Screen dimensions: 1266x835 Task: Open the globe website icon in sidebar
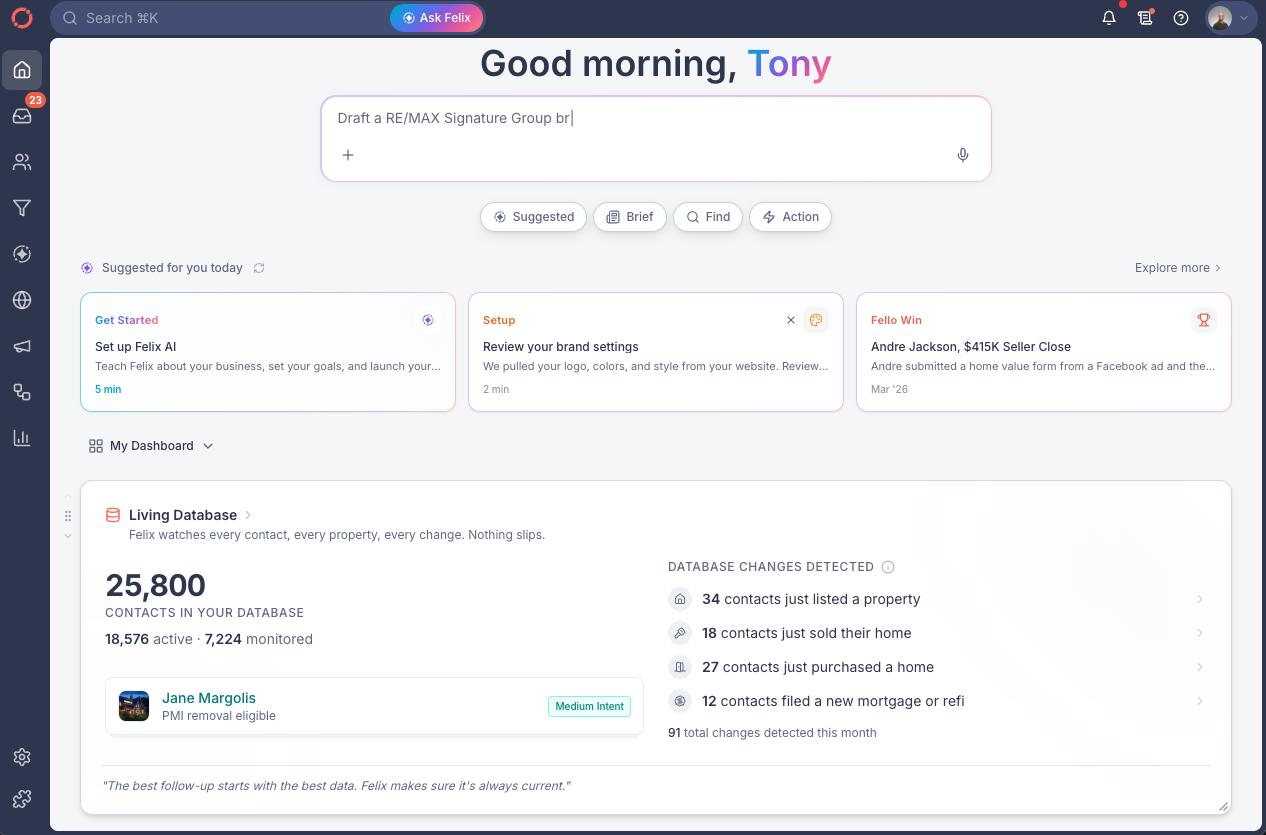click(22, 300)
